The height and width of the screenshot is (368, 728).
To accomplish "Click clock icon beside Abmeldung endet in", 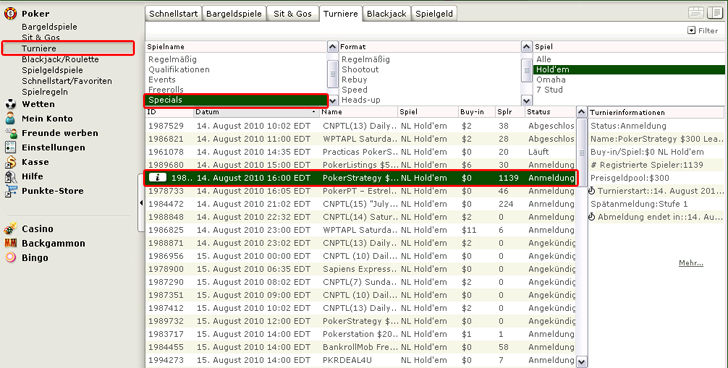I will click(x=592, y=217).
